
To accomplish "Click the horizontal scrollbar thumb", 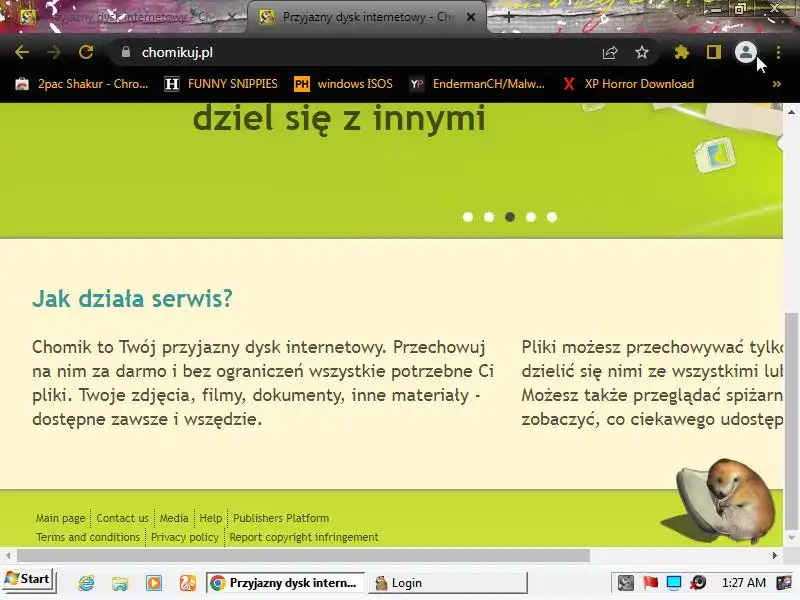I will pyautogui.click(x=304, y=555).
